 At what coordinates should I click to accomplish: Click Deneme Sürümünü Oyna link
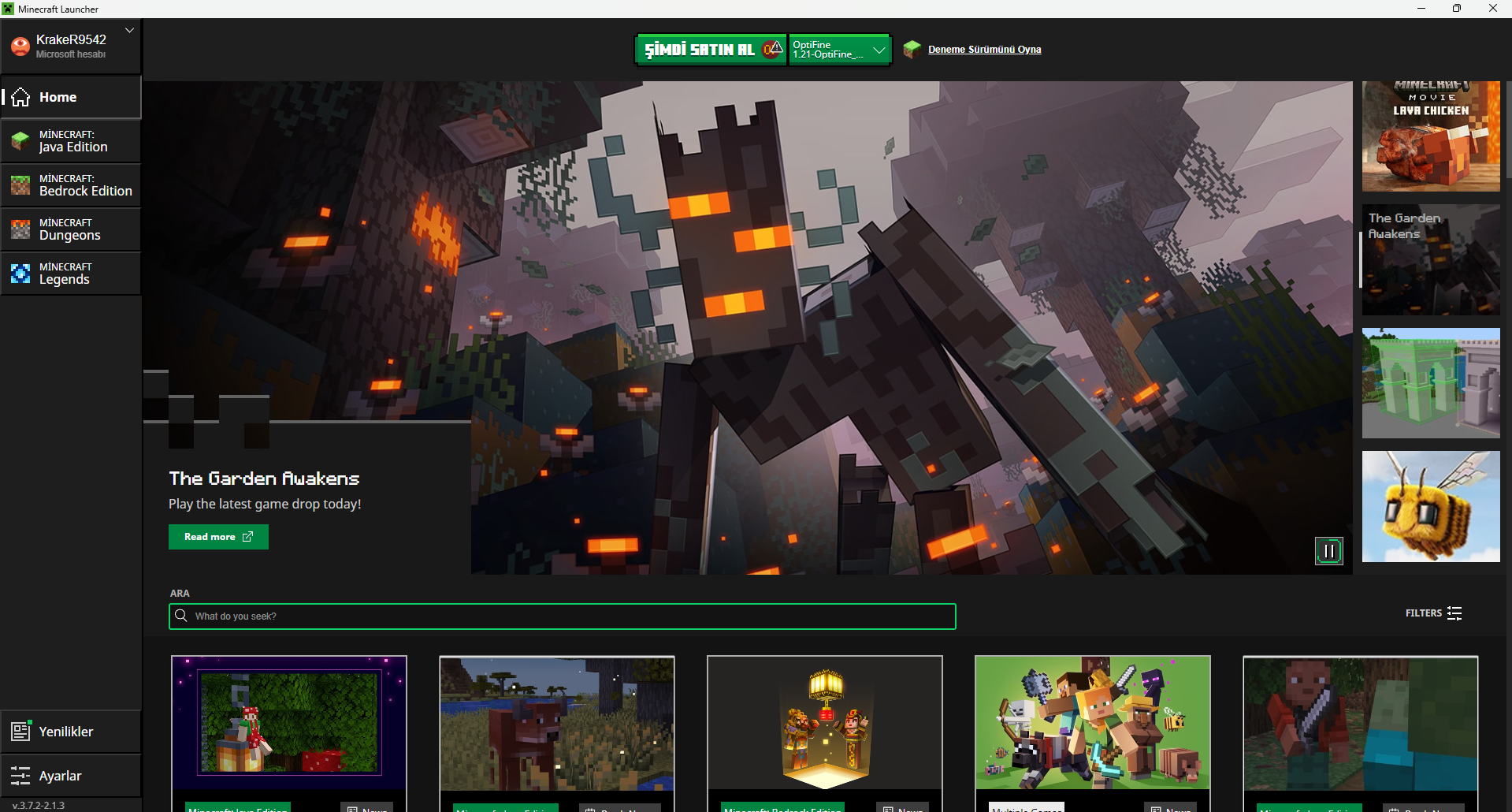(984, 50)
